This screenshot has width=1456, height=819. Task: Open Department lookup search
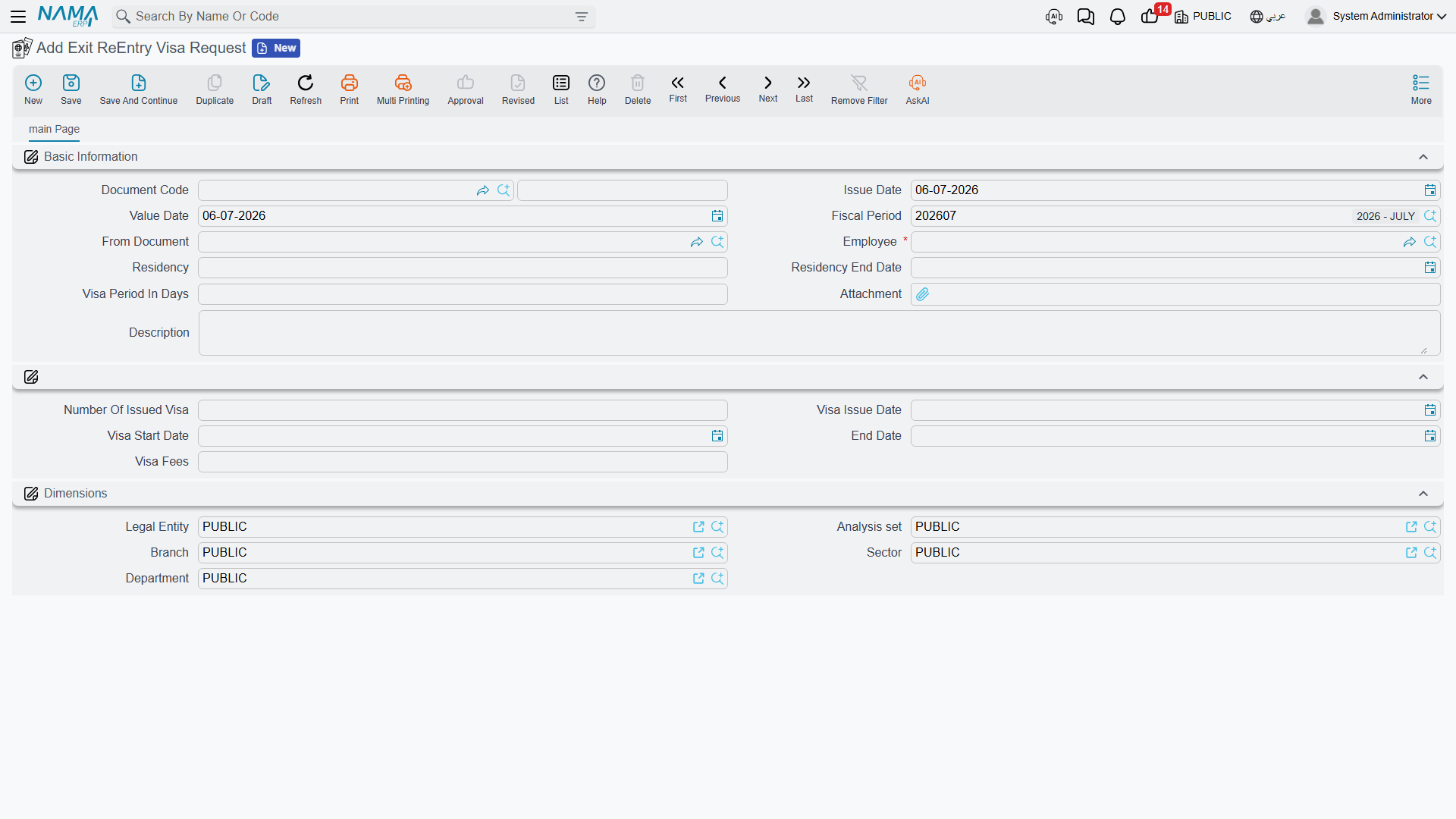tap(717, 579)
